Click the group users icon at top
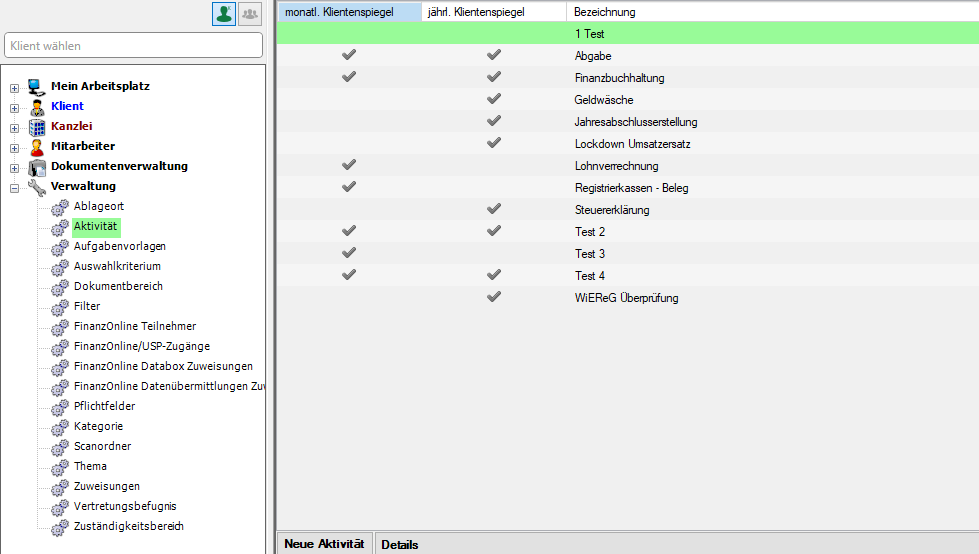The height and width of the screenshot is (554, 979). [250, 14]
